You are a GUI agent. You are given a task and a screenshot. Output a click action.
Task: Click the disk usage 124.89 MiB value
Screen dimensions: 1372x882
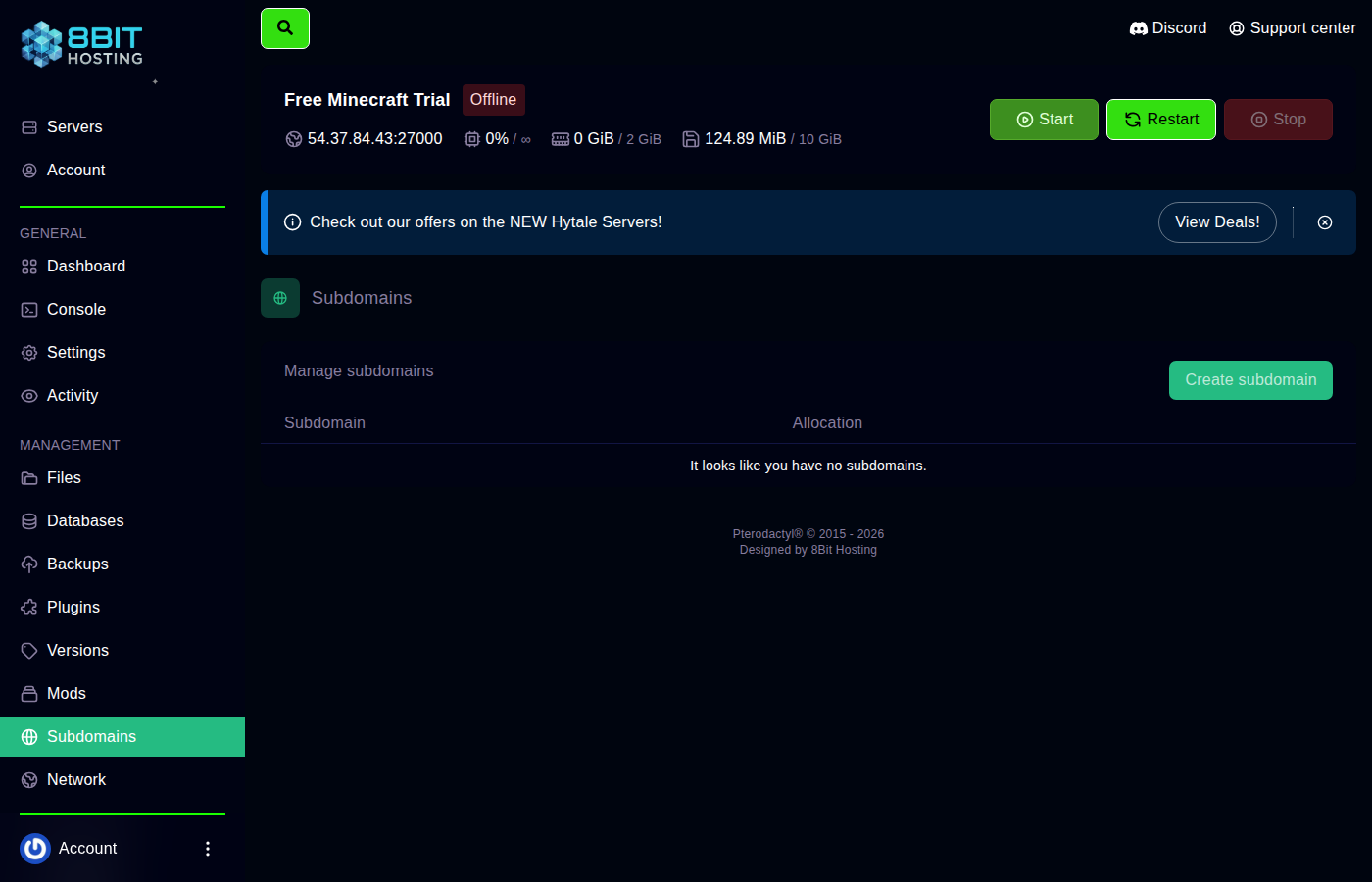click(746, 139)
